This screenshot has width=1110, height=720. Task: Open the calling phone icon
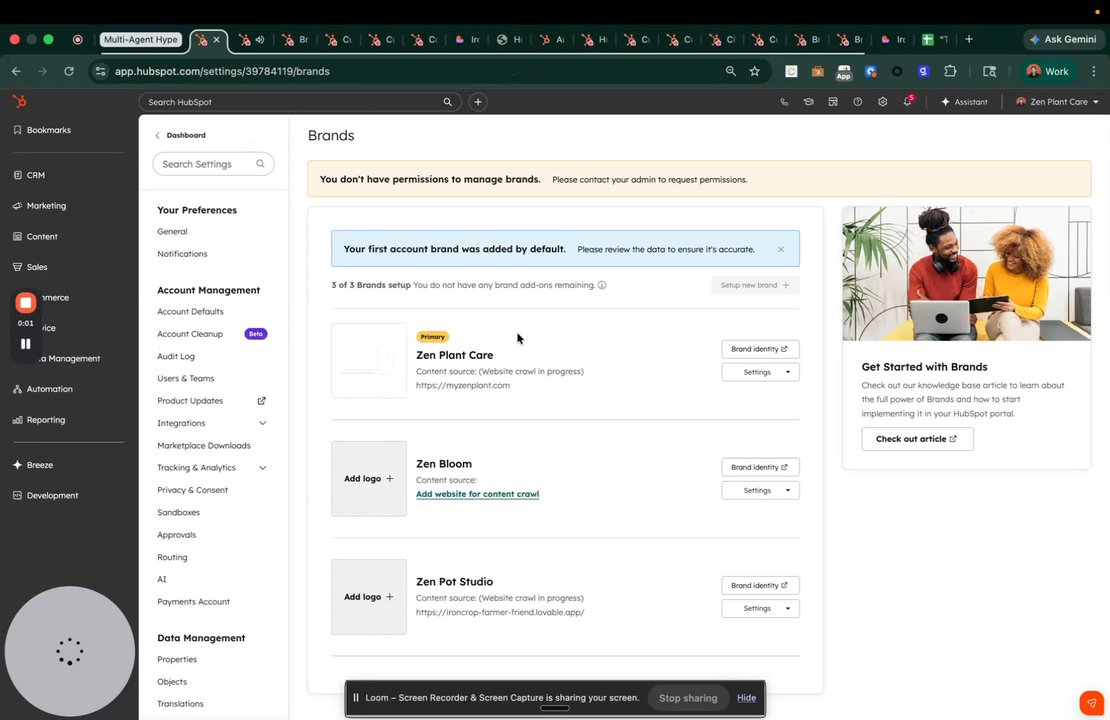point(784,102)
